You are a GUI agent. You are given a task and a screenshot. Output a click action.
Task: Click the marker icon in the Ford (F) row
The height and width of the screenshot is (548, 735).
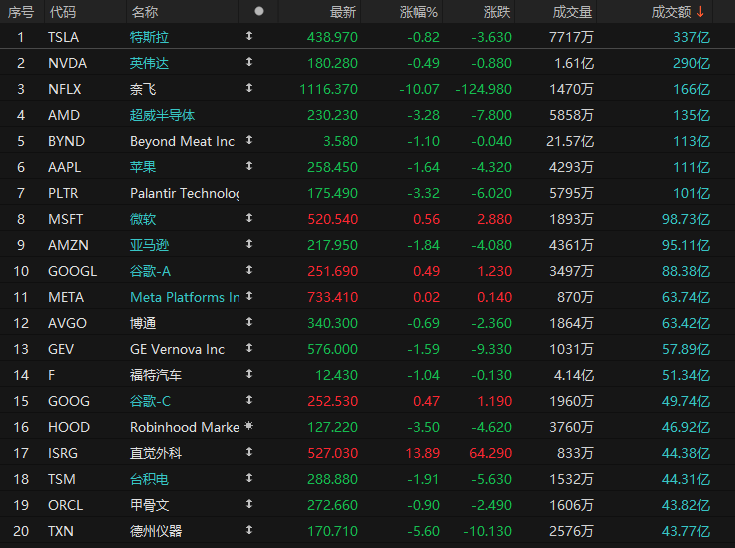[249, 374]
